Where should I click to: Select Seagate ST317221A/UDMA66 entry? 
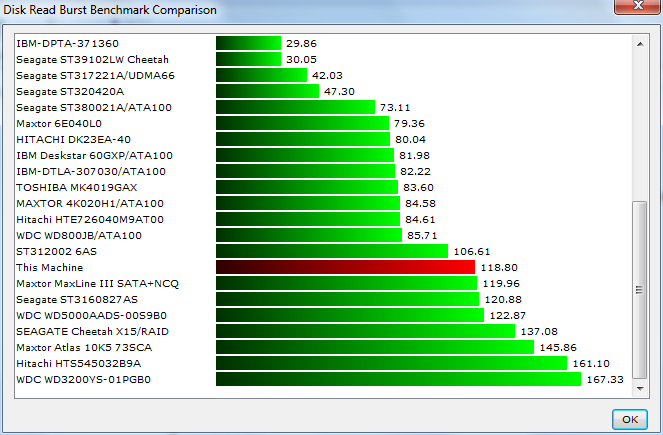point(95,76)
